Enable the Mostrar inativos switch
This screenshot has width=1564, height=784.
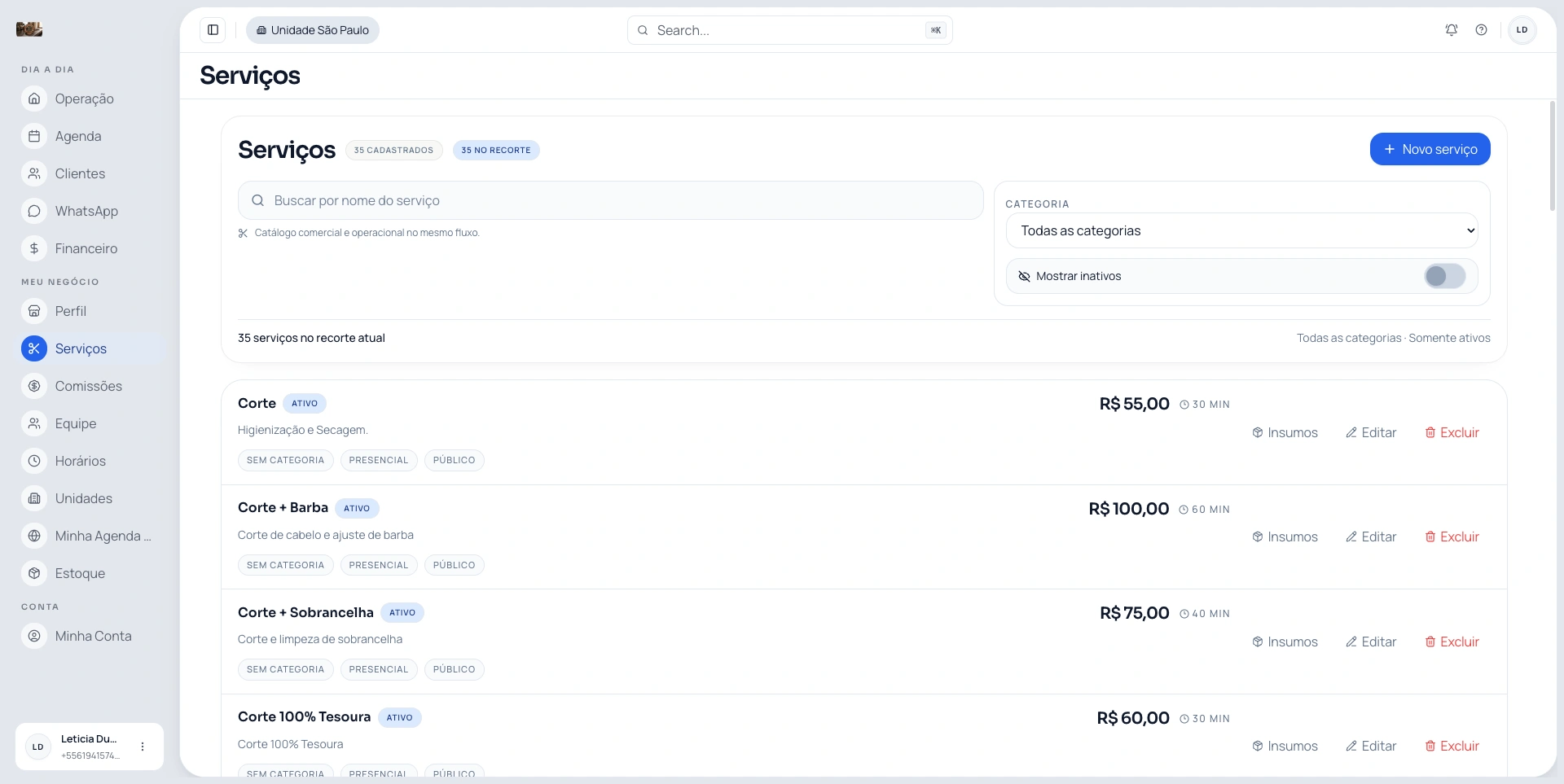pos(1444,276)
